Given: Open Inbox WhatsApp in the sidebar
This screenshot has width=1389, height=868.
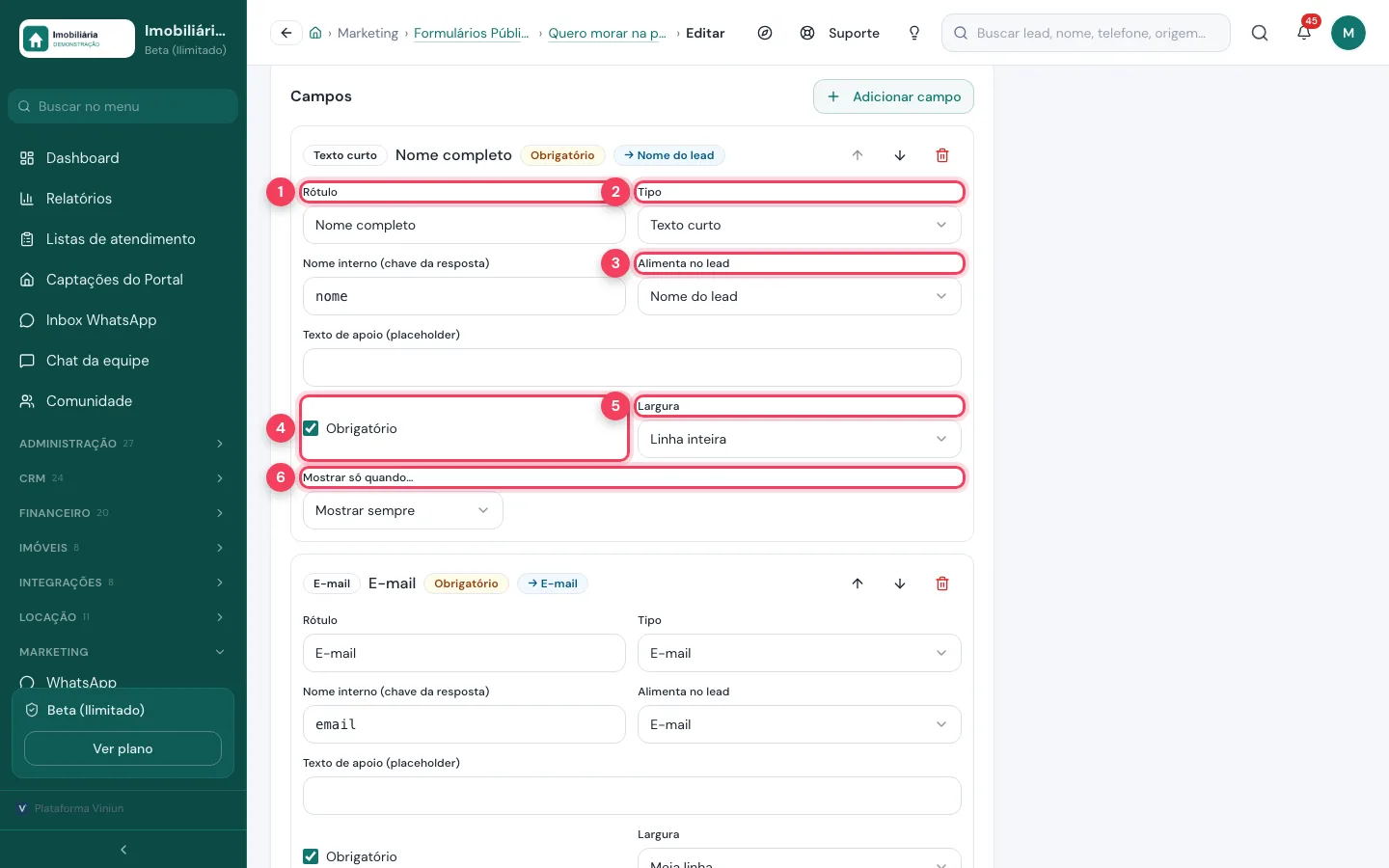Looking at the screenshot, I should [123, 320].
